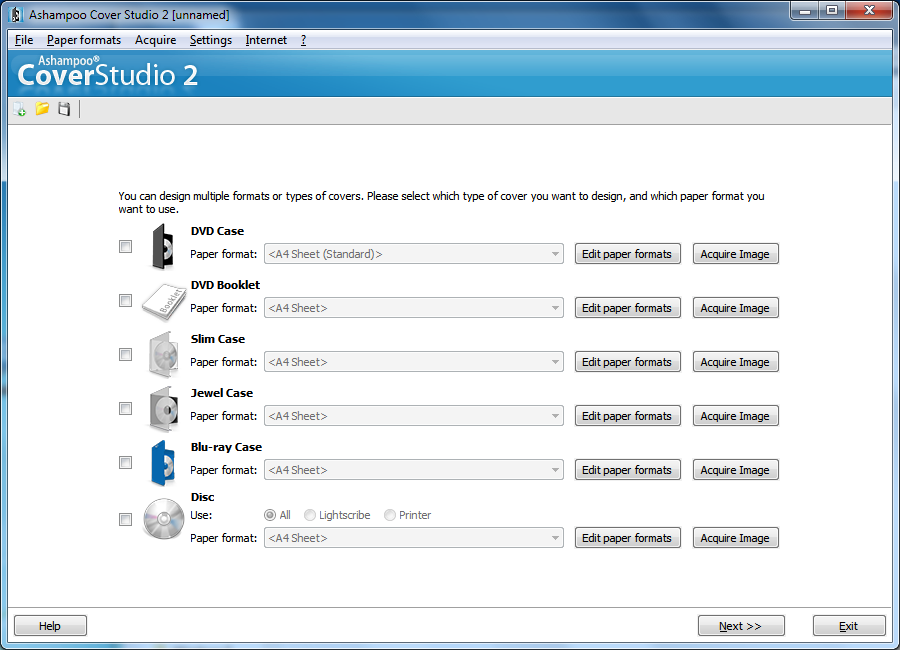Click the Save floppy disk toolbar icon

(64, 109)
